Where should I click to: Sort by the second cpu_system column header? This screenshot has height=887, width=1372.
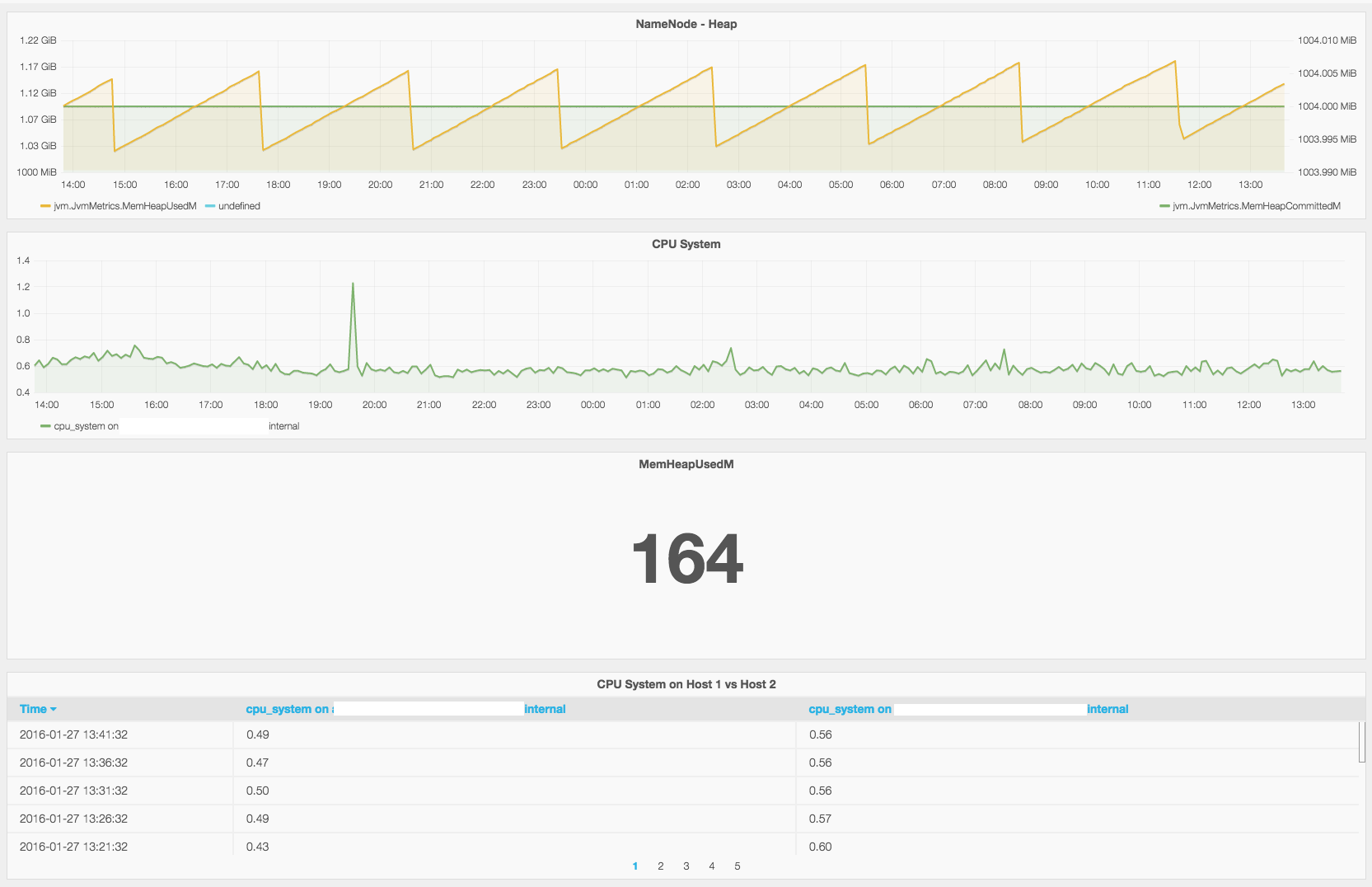tap(850, 709)
